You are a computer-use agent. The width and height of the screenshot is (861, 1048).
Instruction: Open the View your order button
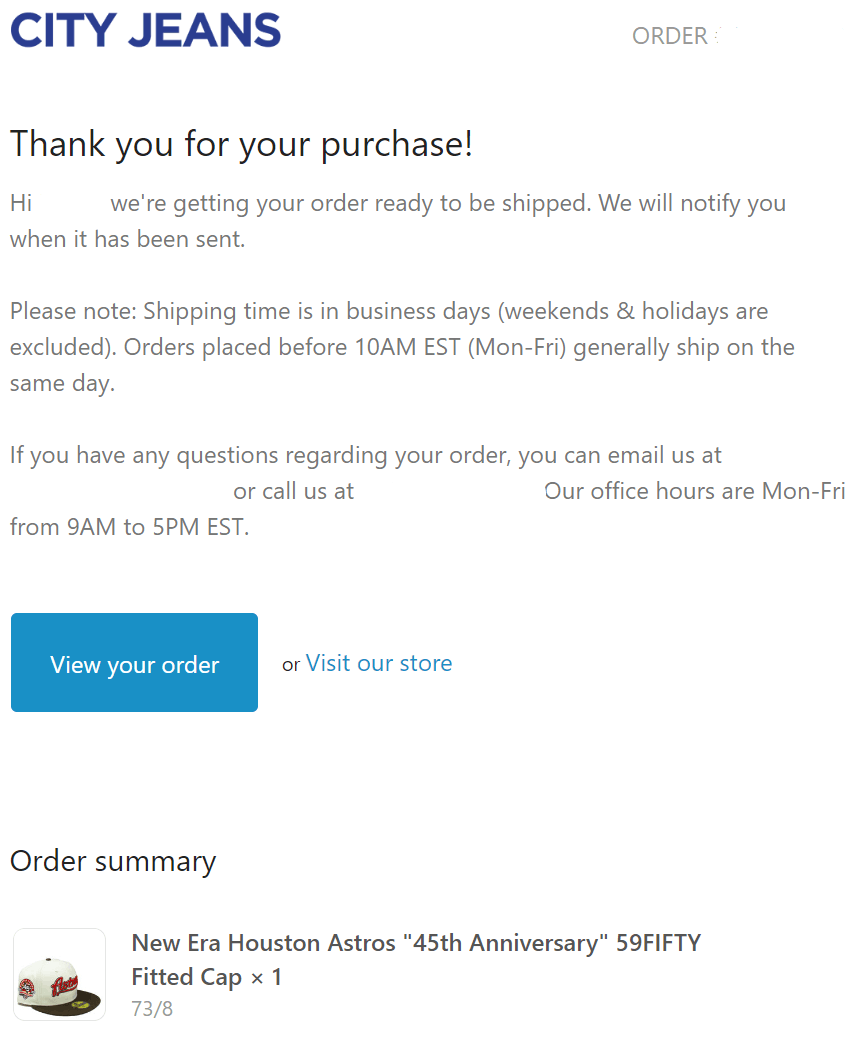(x=134, y=662)
